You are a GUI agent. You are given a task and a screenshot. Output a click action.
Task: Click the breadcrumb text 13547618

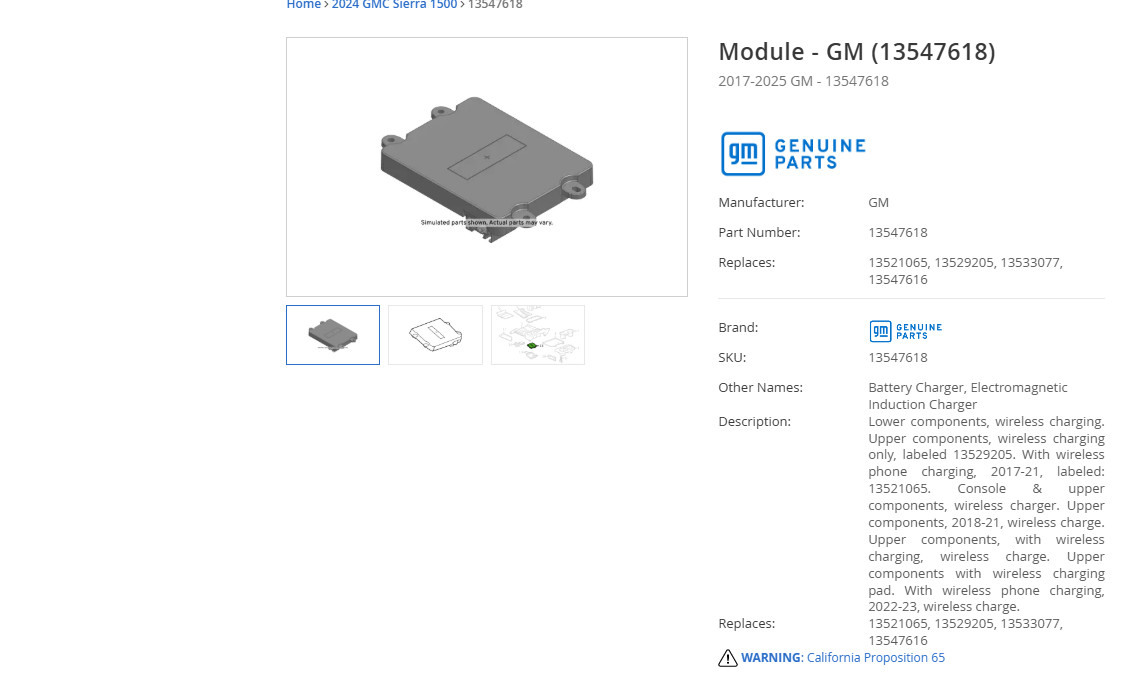click(495, 5)
